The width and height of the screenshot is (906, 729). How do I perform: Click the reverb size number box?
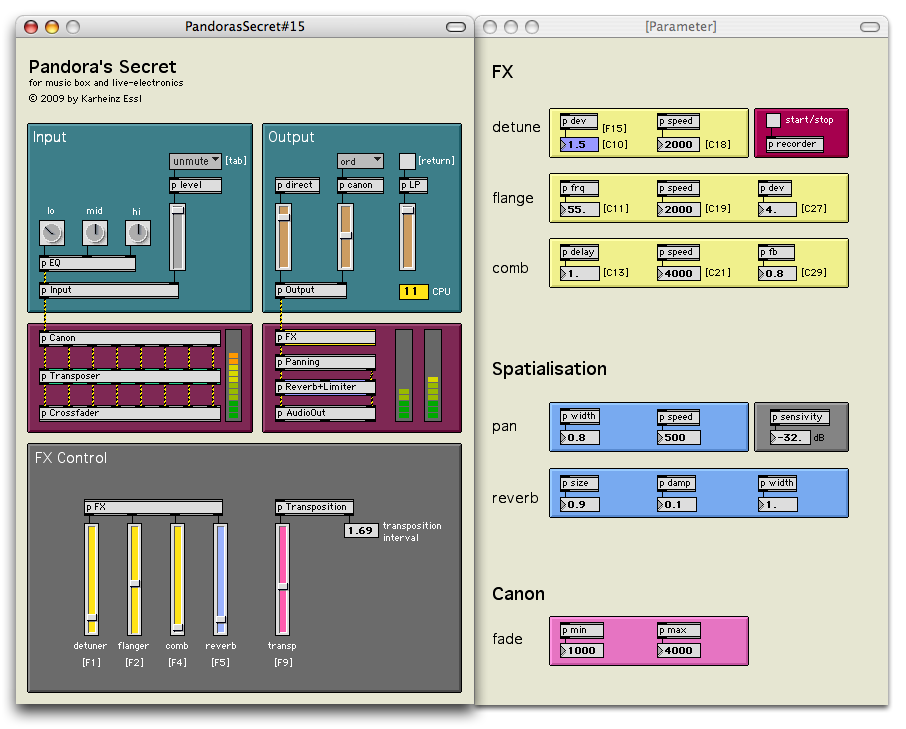pyautogui.click(x=580, y=504)
